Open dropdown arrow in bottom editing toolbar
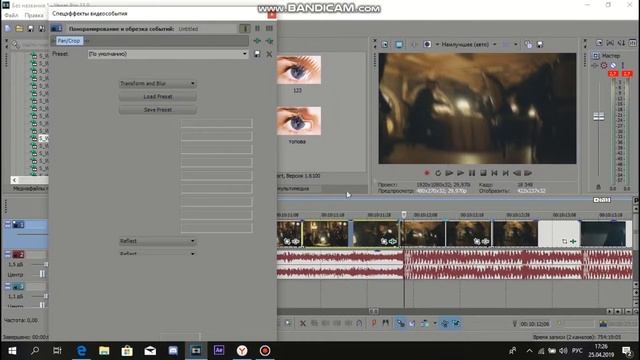Image resolution: width=640 pixels, height=360 pixels. click(x=435, y=323)
